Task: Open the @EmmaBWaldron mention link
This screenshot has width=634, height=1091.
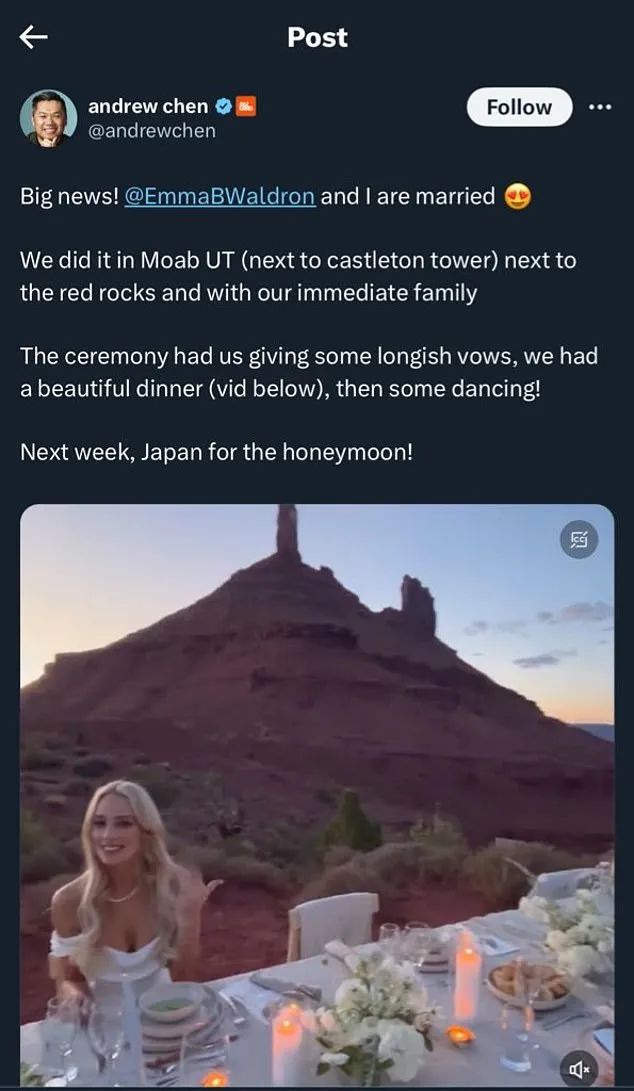Action: [x=220, y=196]
